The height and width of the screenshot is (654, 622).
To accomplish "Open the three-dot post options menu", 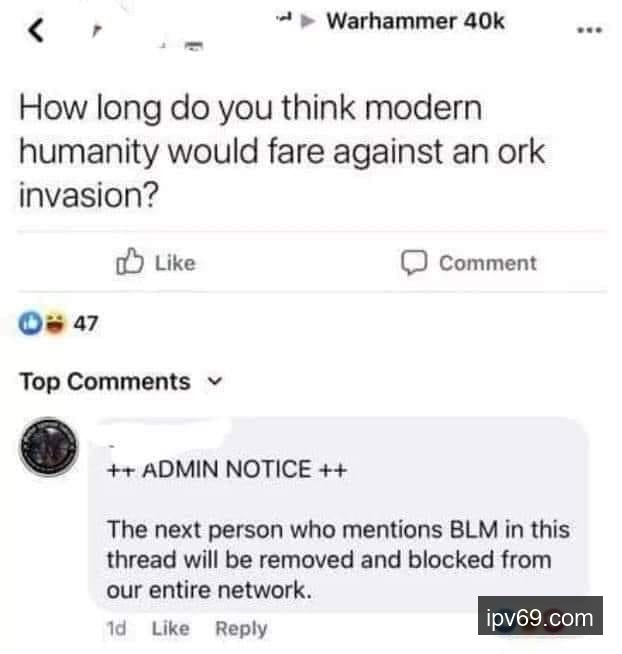I will pyautogui.click(x=589, y=30).
